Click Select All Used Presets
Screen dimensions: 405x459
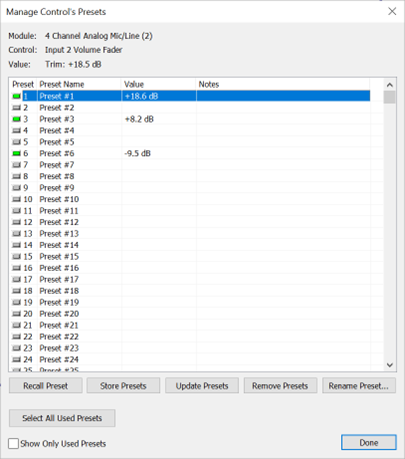[x=62, y=418]
